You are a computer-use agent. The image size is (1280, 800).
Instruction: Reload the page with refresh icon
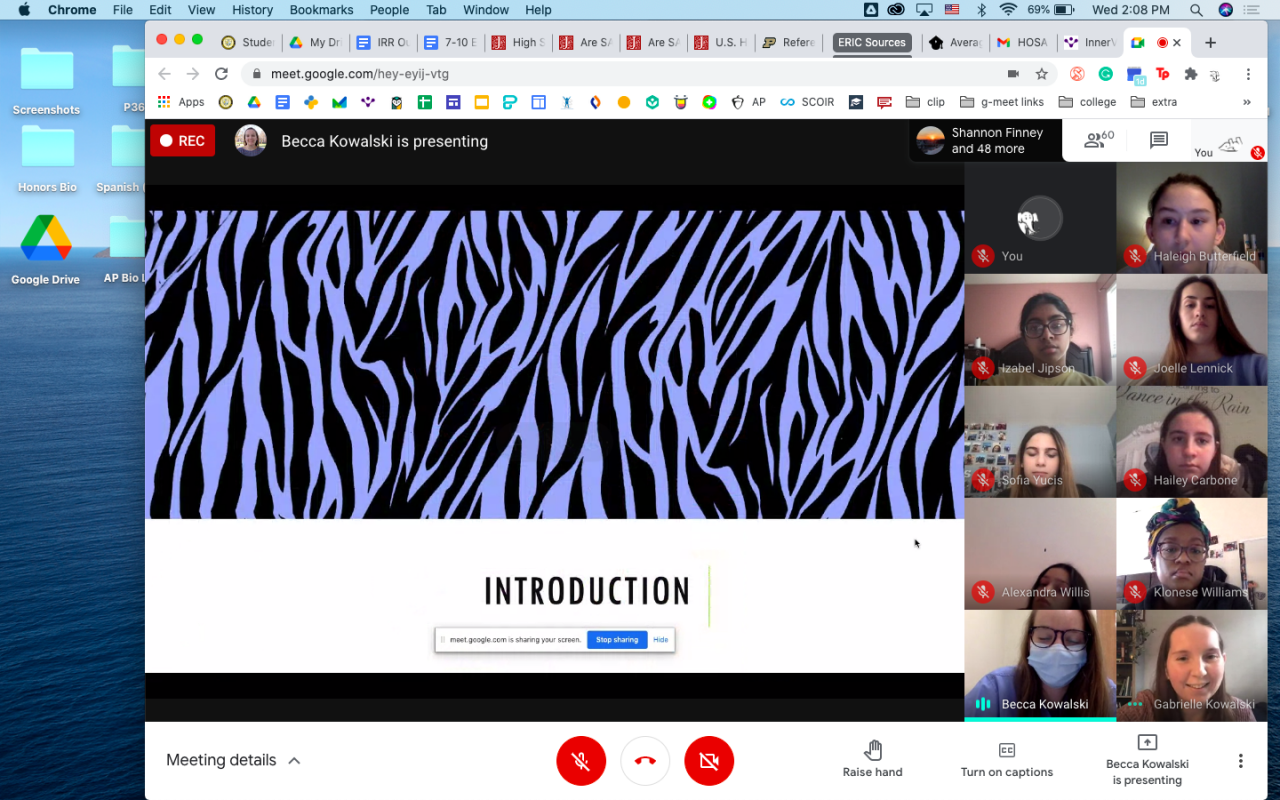[x=221, y=74]
